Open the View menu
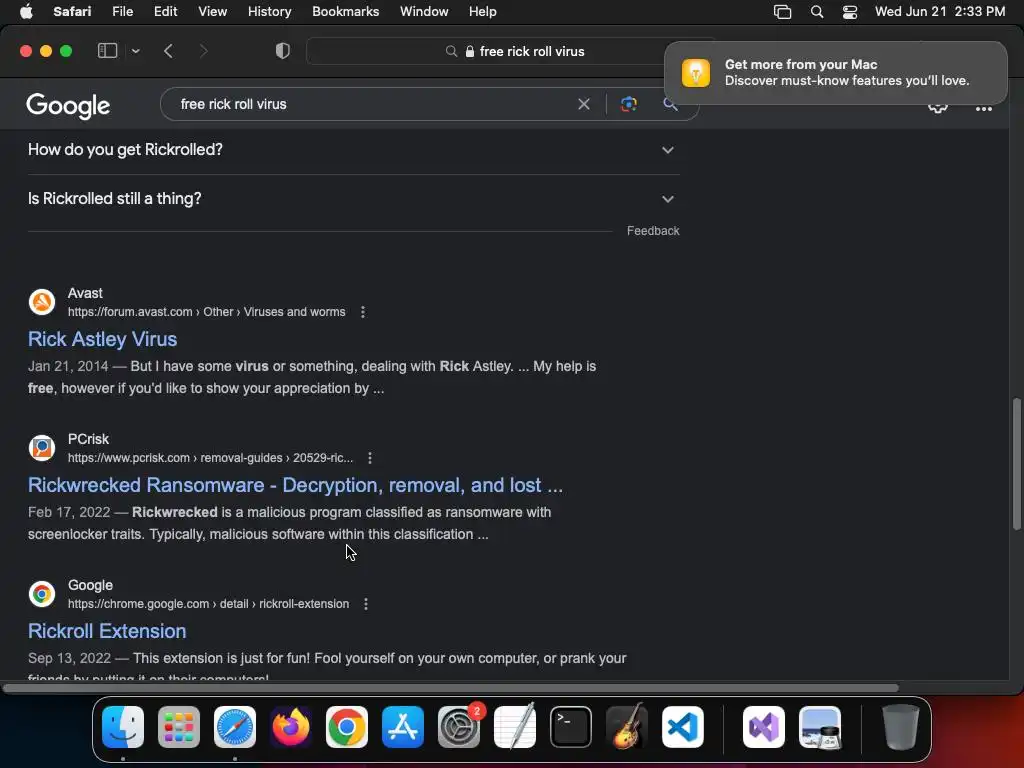Screen dimensions: 1024x768 pos(212,12)
